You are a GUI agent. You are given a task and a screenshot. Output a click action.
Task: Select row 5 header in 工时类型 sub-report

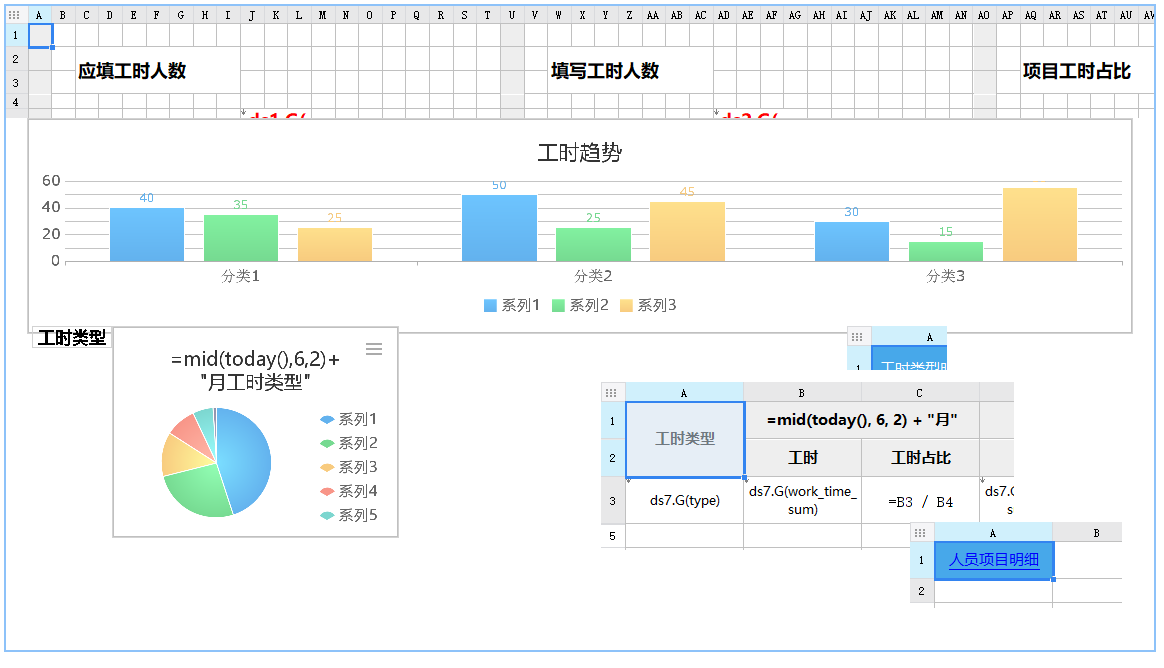coord(612,536)
